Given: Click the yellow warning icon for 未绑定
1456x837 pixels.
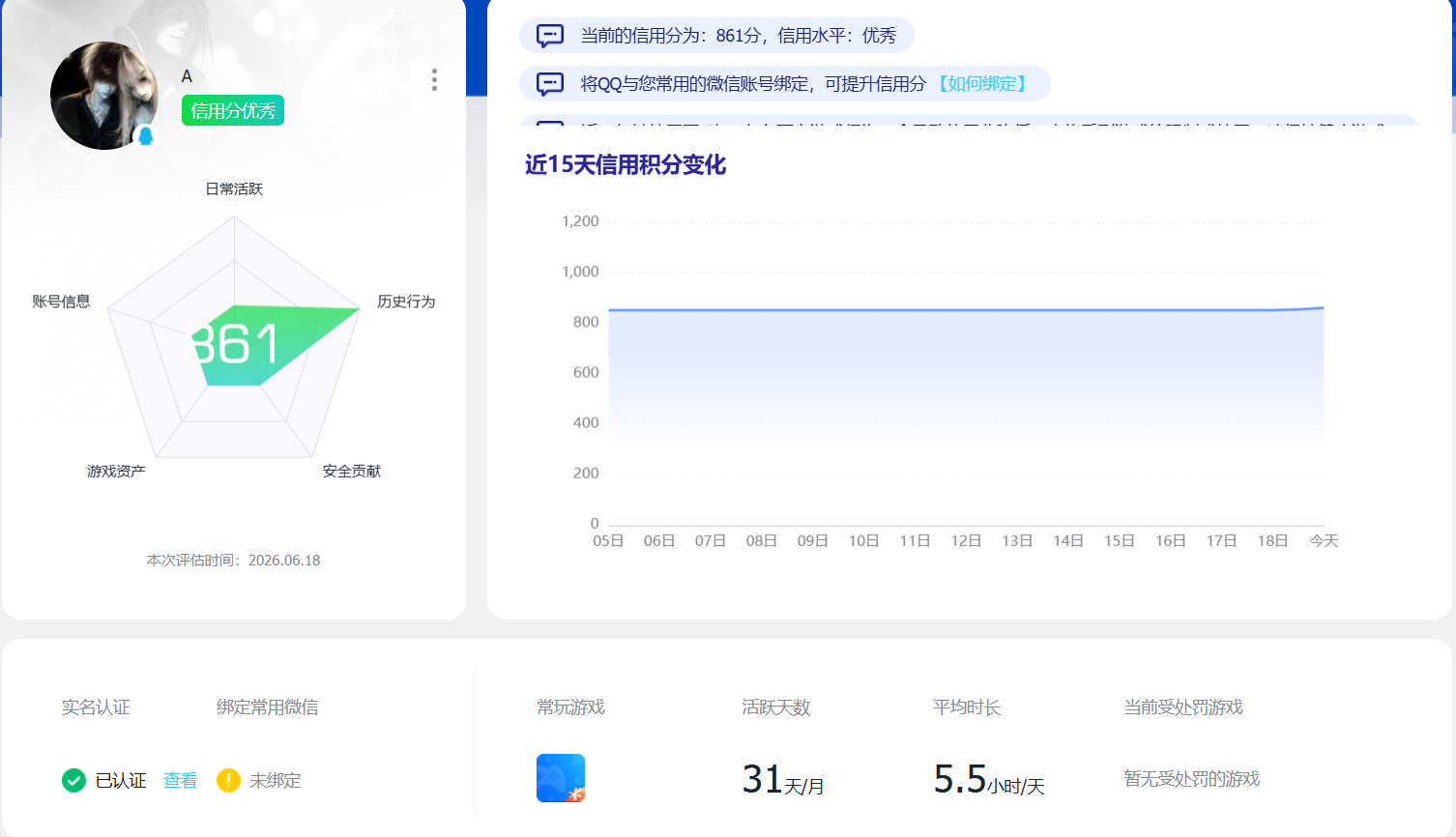Looking at the screenshot, I should [228, 780].
